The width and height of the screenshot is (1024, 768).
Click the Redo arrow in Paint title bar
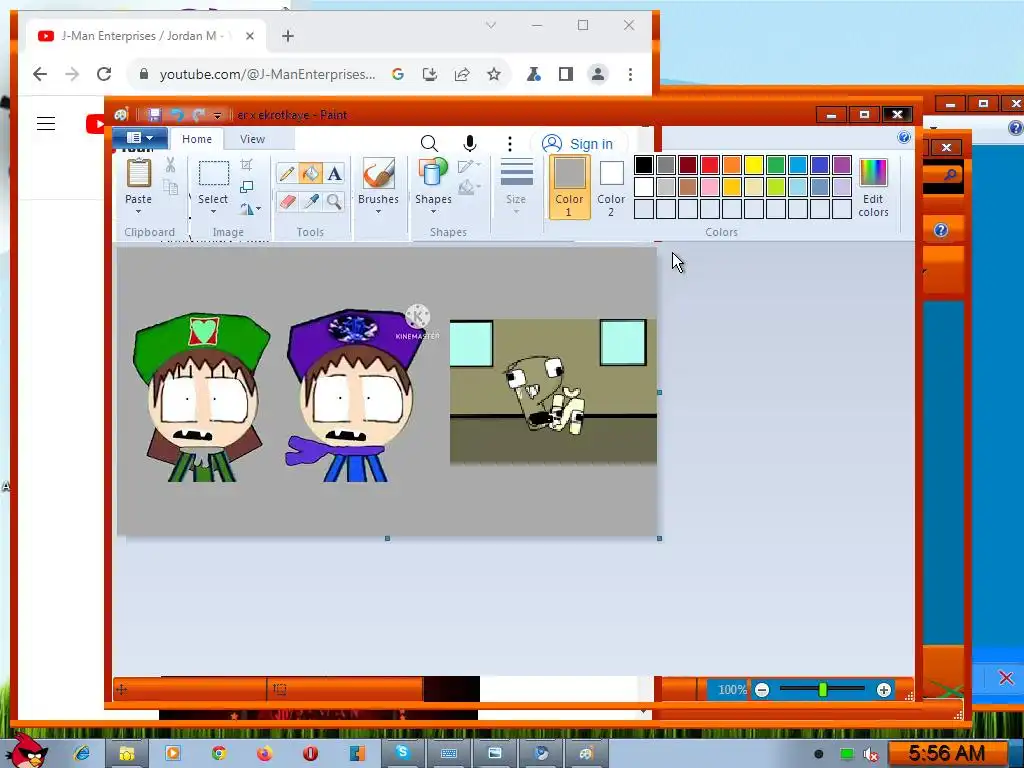(x=199, y=115)
